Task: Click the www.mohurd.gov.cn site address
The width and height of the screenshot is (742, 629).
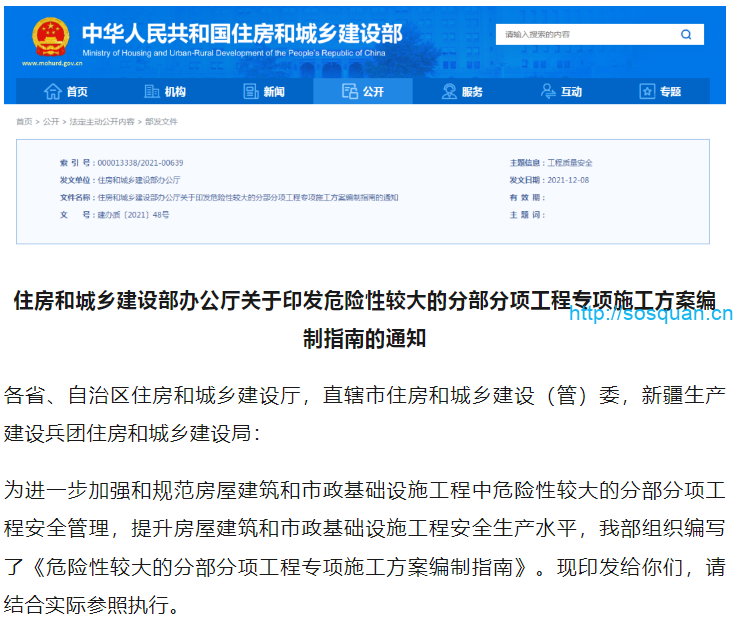Action: tap(52, 63)
